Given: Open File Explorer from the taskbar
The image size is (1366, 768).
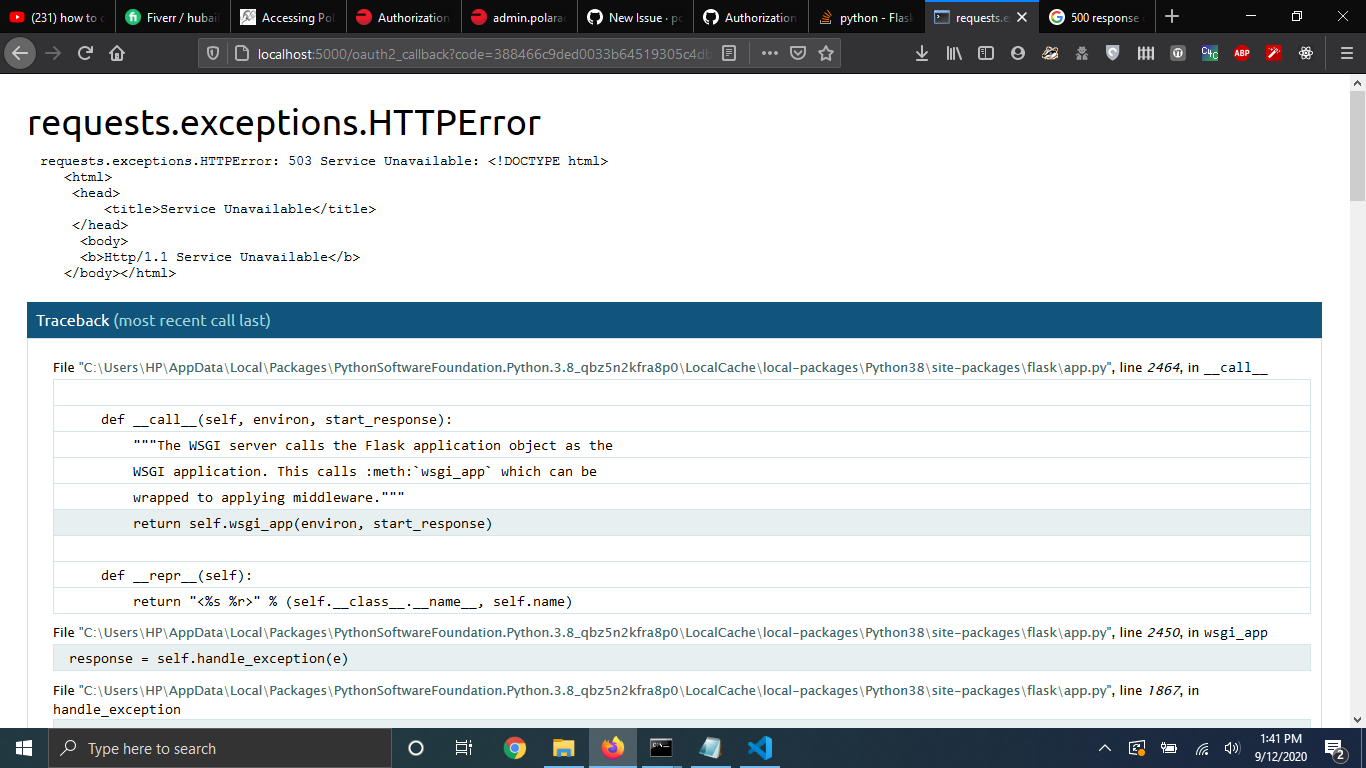Looking at the screenshot, I should [564, 748].
